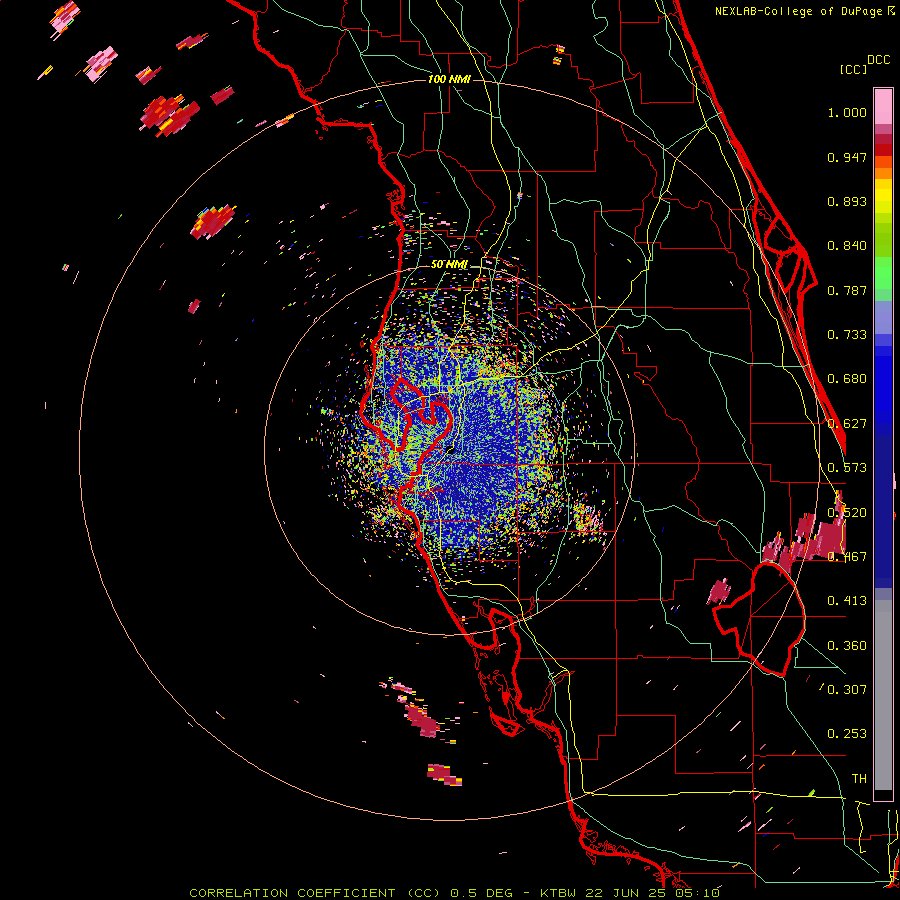Pick the gray segment of the color scale
Screen dimensions: 900x900
tap(883, 695)
